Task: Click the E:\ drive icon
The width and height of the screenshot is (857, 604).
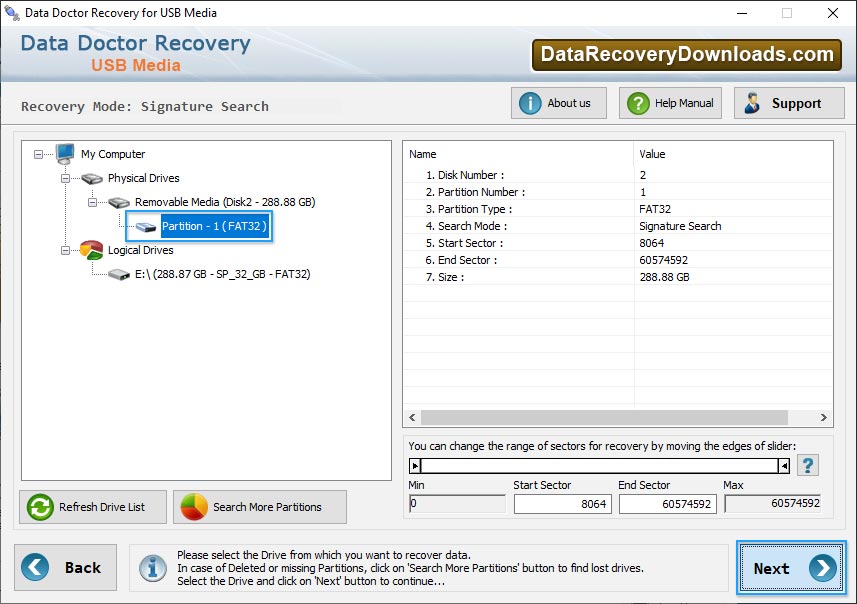Action: coord(119,274)
